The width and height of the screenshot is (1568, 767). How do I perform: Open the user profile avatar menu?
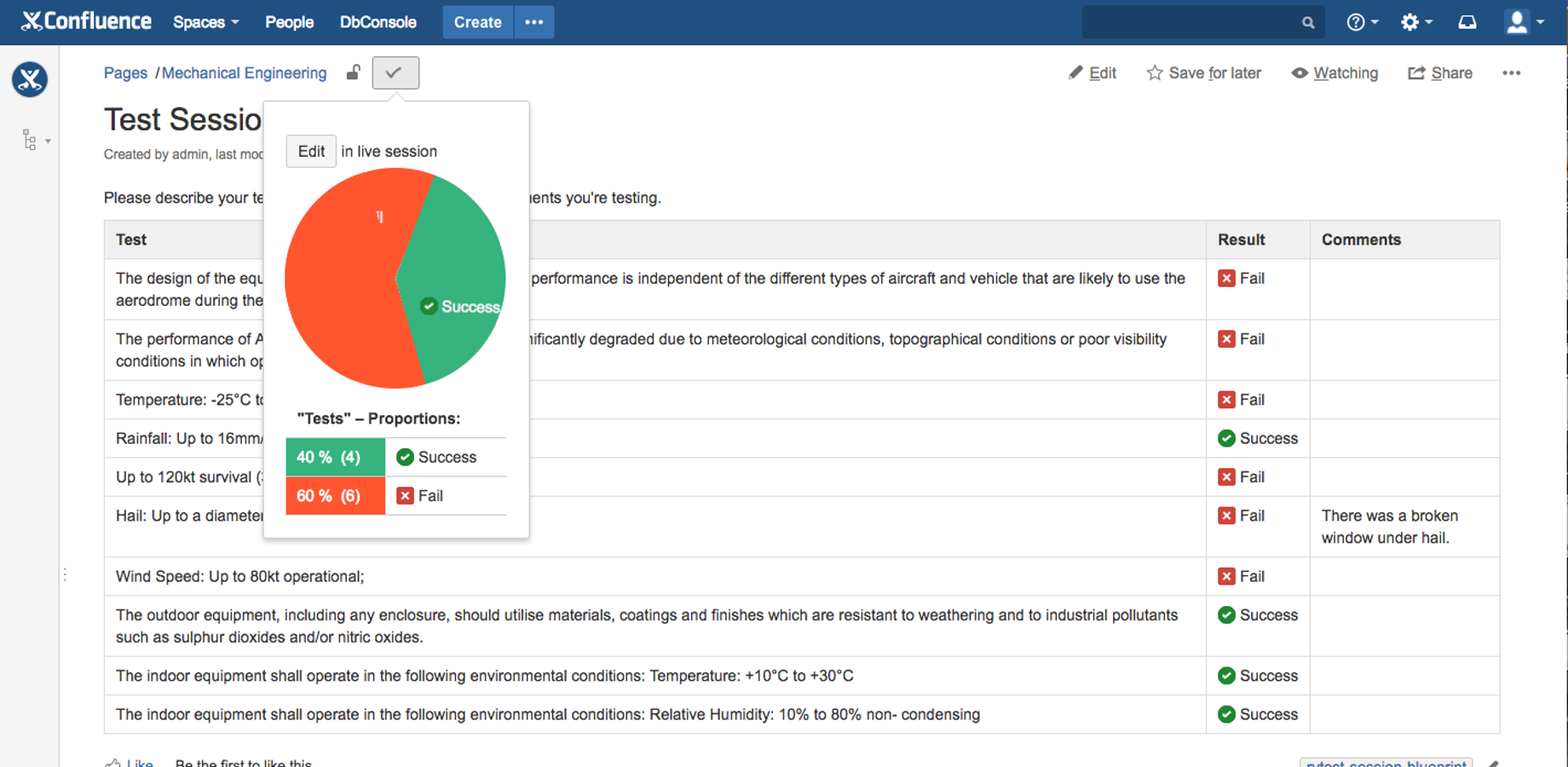(1523, 22)
